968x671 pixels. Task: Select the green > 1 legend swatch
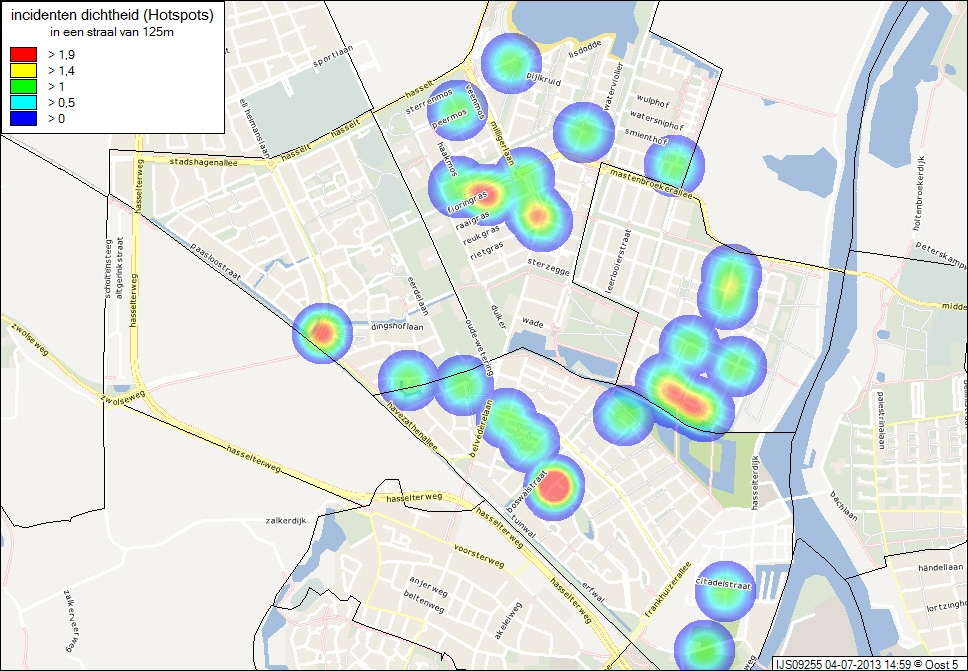pyautogui.click(x=22, y=87)
